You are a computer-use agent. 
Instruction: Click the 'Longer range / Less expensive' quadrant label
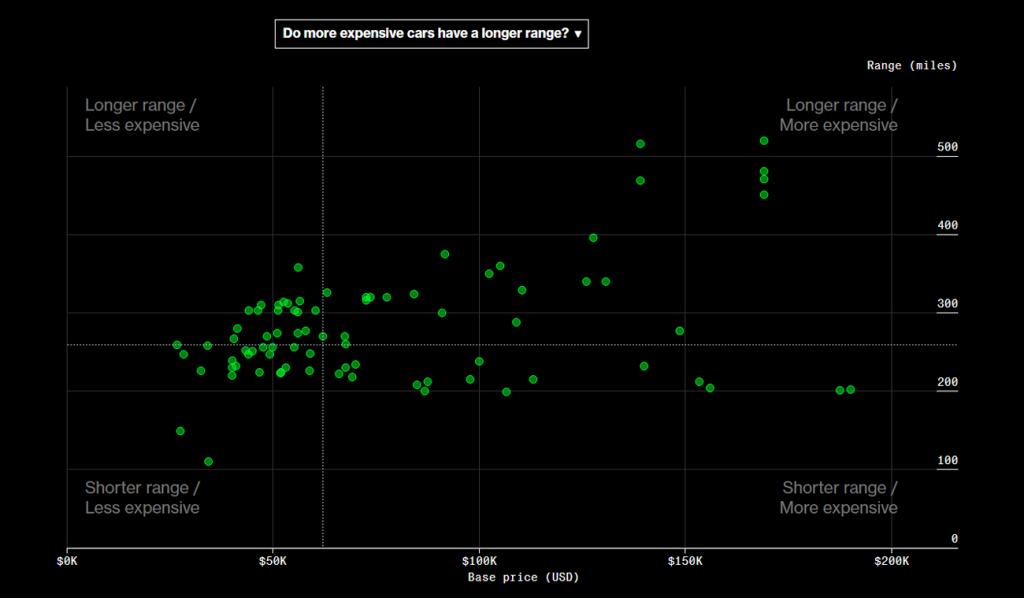coord(142,115)
